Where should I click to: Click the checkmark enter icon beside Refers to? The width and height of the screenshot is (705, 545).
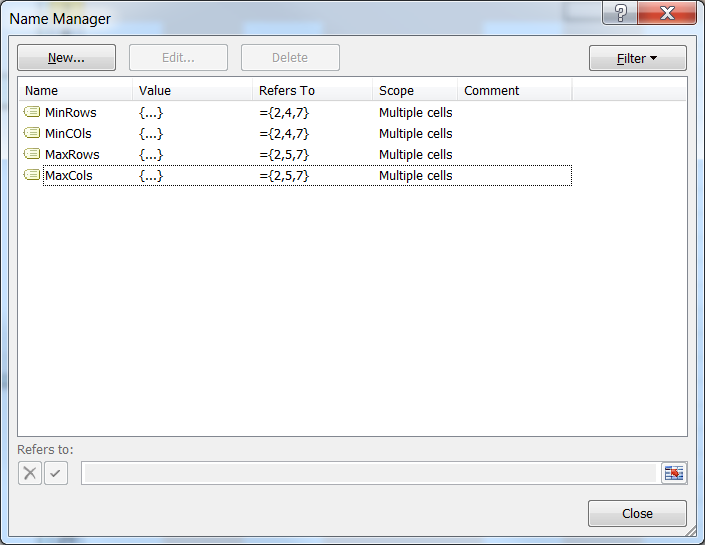[56, 473]
